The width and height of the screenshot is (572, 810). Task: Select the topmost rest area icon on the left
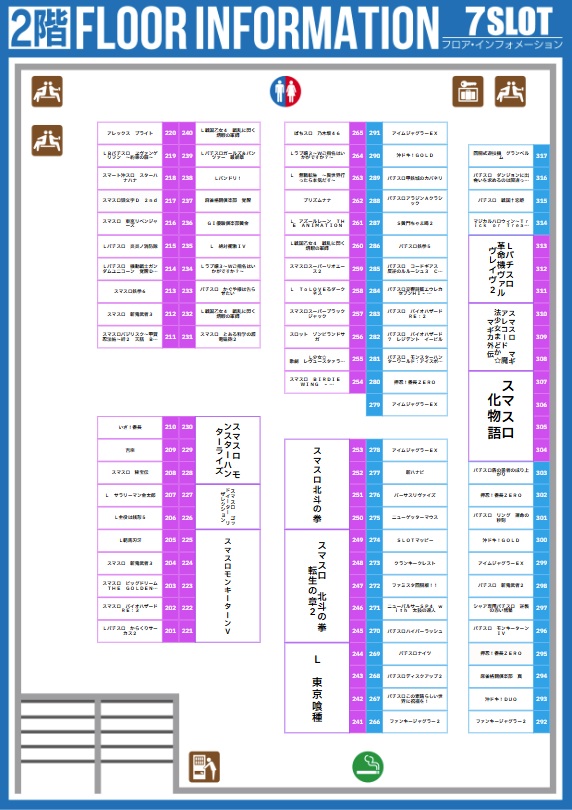pyautogui.click(x=47, y=91)
